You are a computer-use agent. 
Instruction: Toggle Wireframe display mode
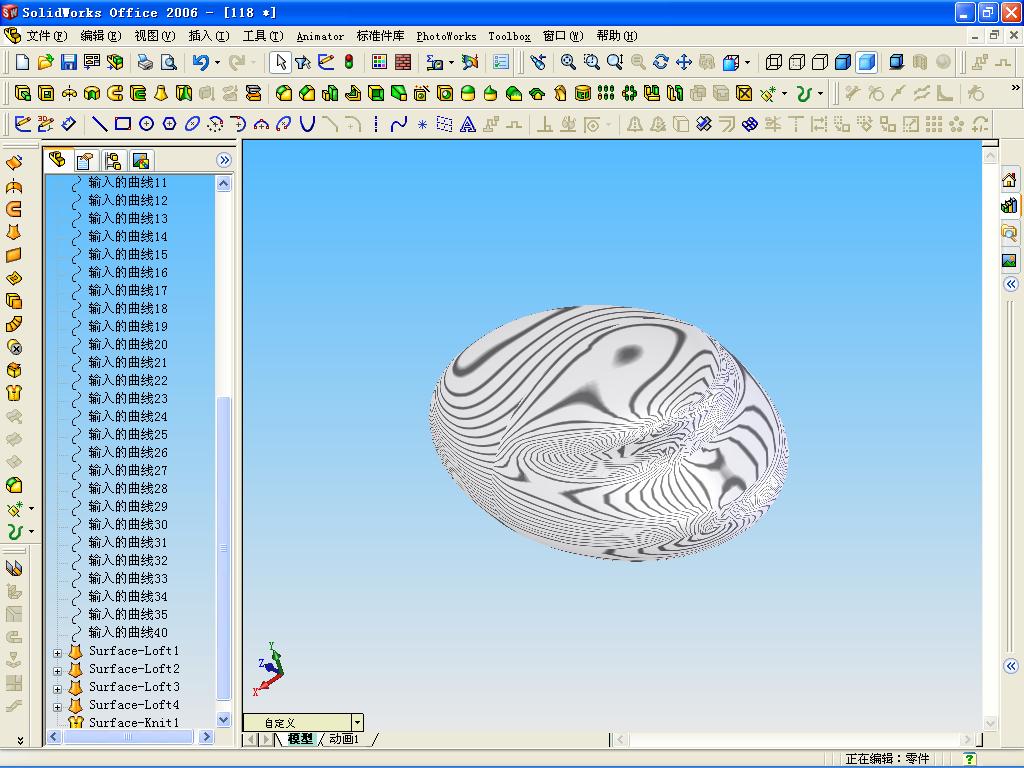(774, 62)
